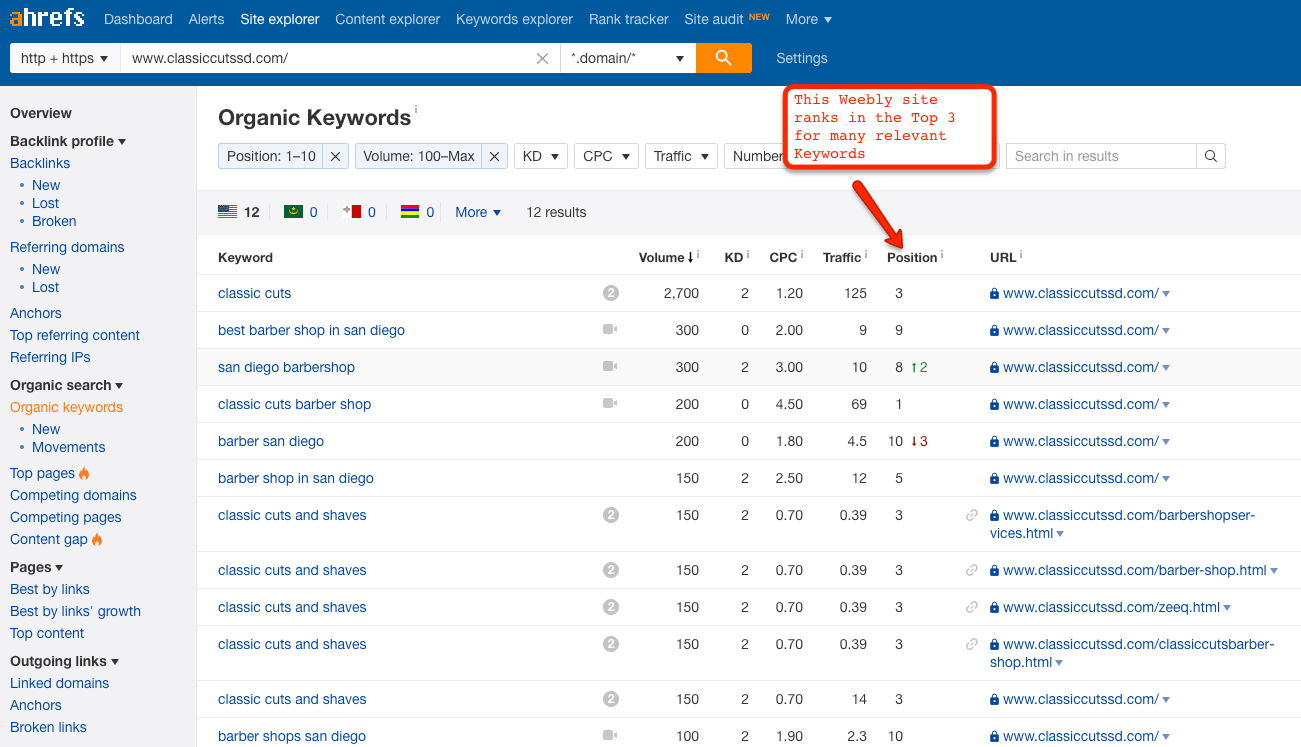This screenshot has height=747, width=1301.
Task: Open Competing domains in sidebar
Action: [x=73, y=495]
